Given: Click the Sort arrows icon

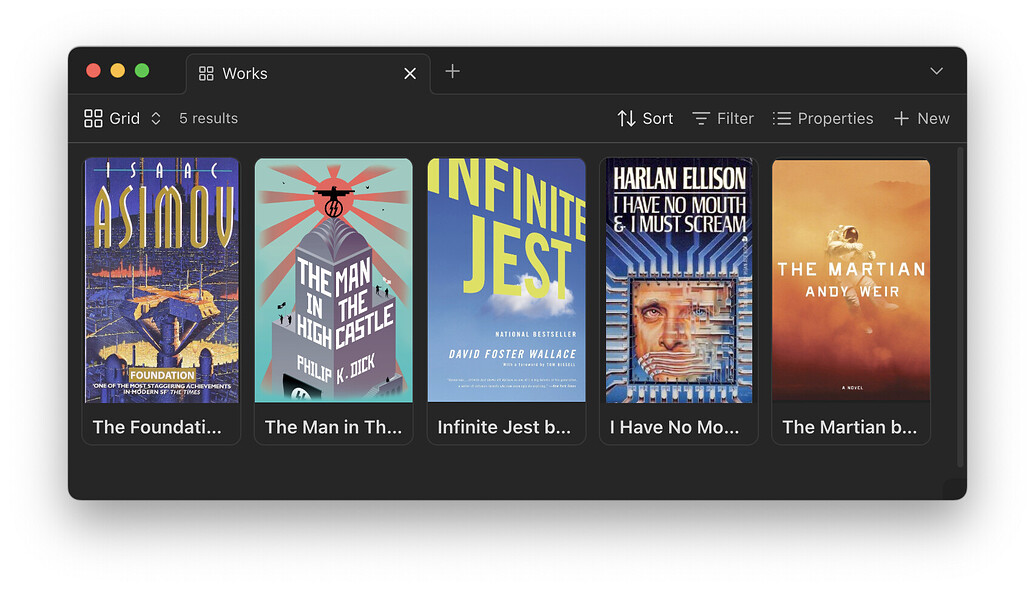Looking at the screenshot, I should [626, 118].
